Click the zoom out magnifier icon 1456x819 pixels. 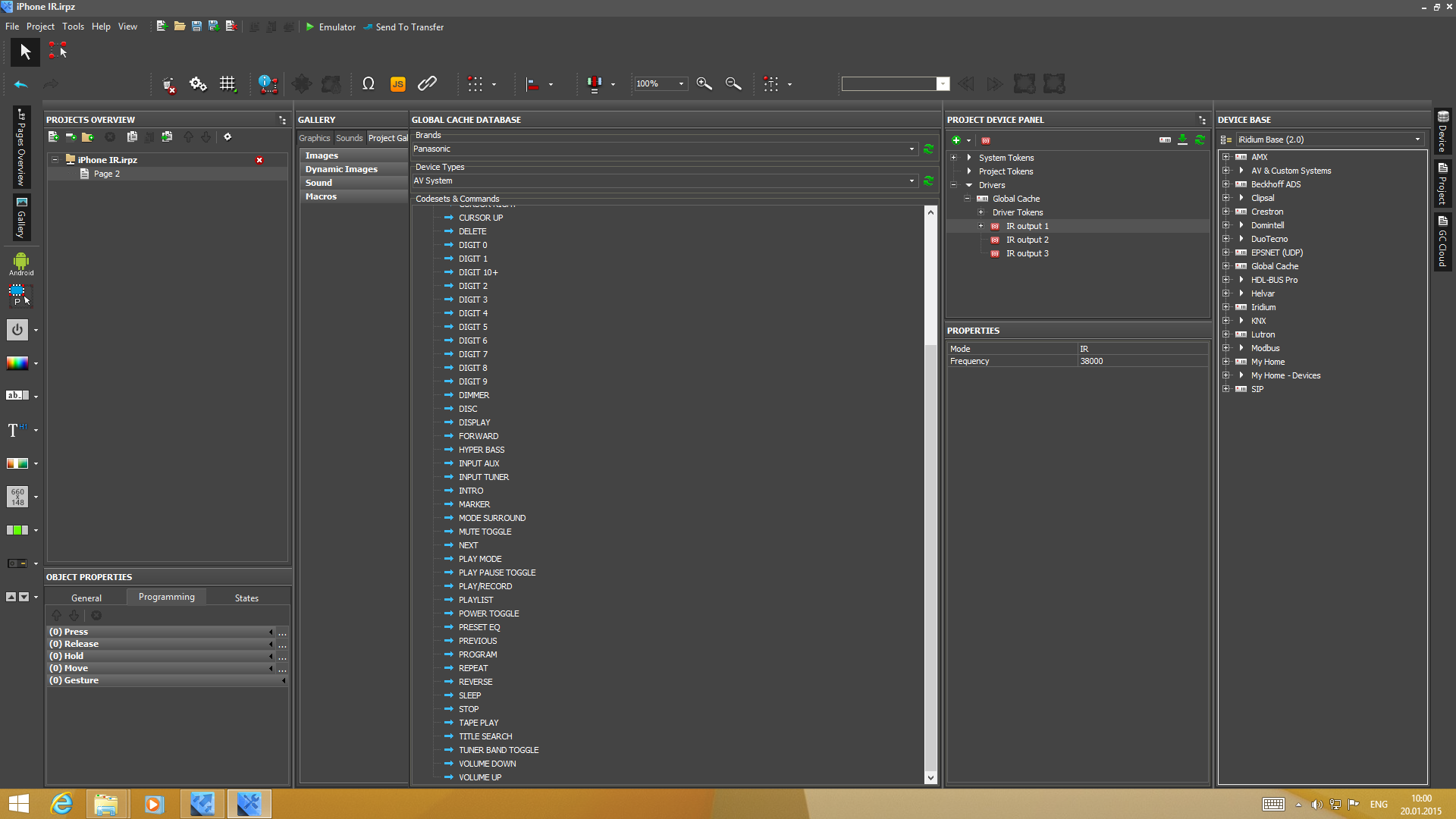[x=733, y=84]
